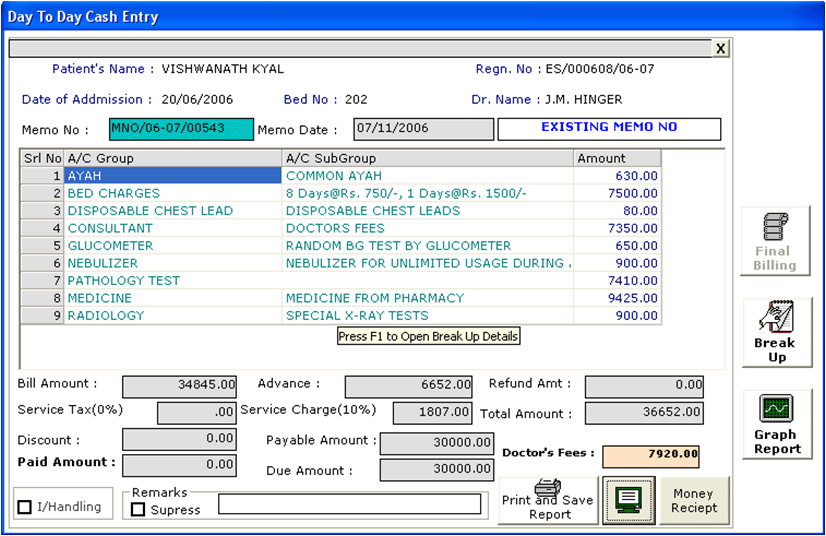Click the DISPOSABLE CHEST LEADS subgroup cell
826x536 pixels.
(x=428, y=210)
